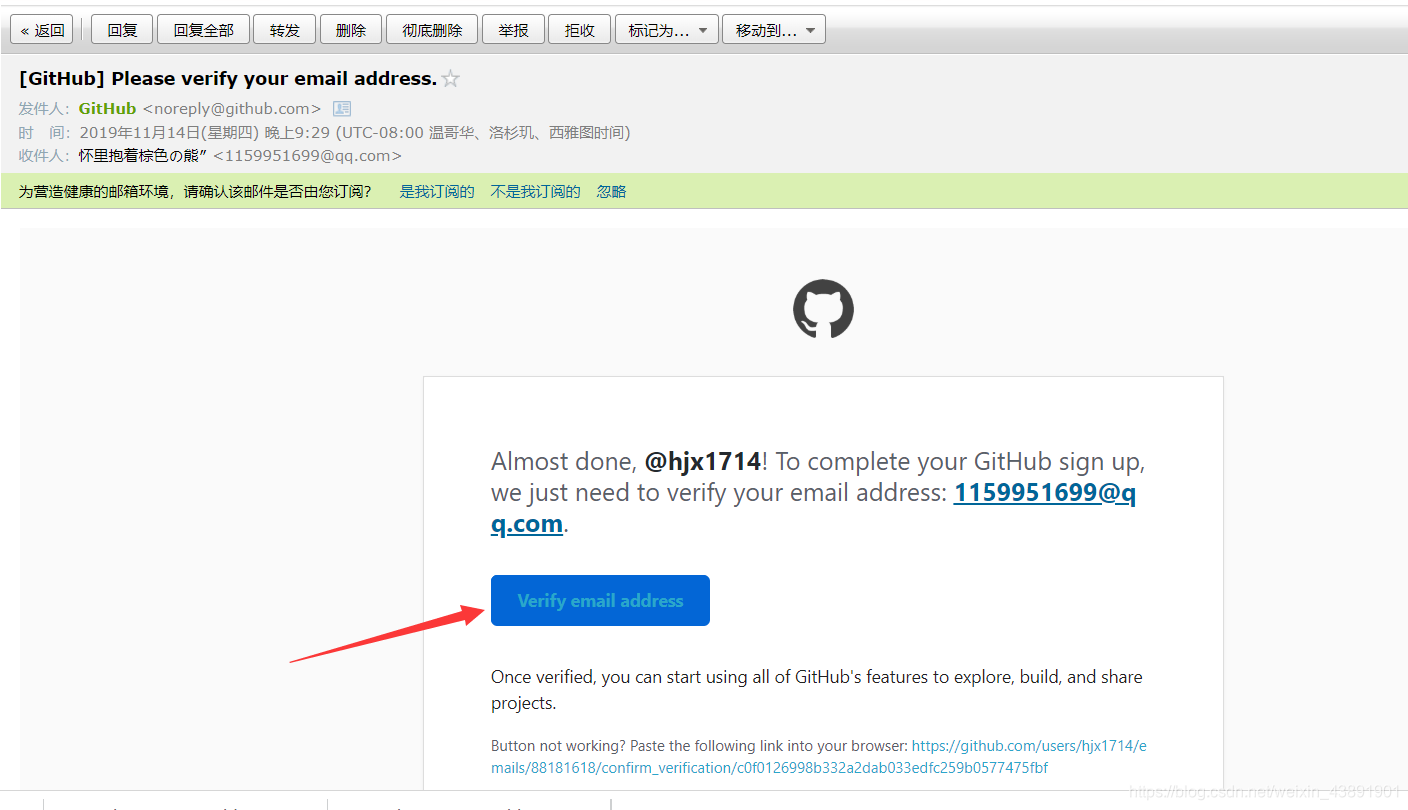This screenshot has height=810, width=1408.
Task: Open the sender contact card icon
Action: click(x=342, y=108)
